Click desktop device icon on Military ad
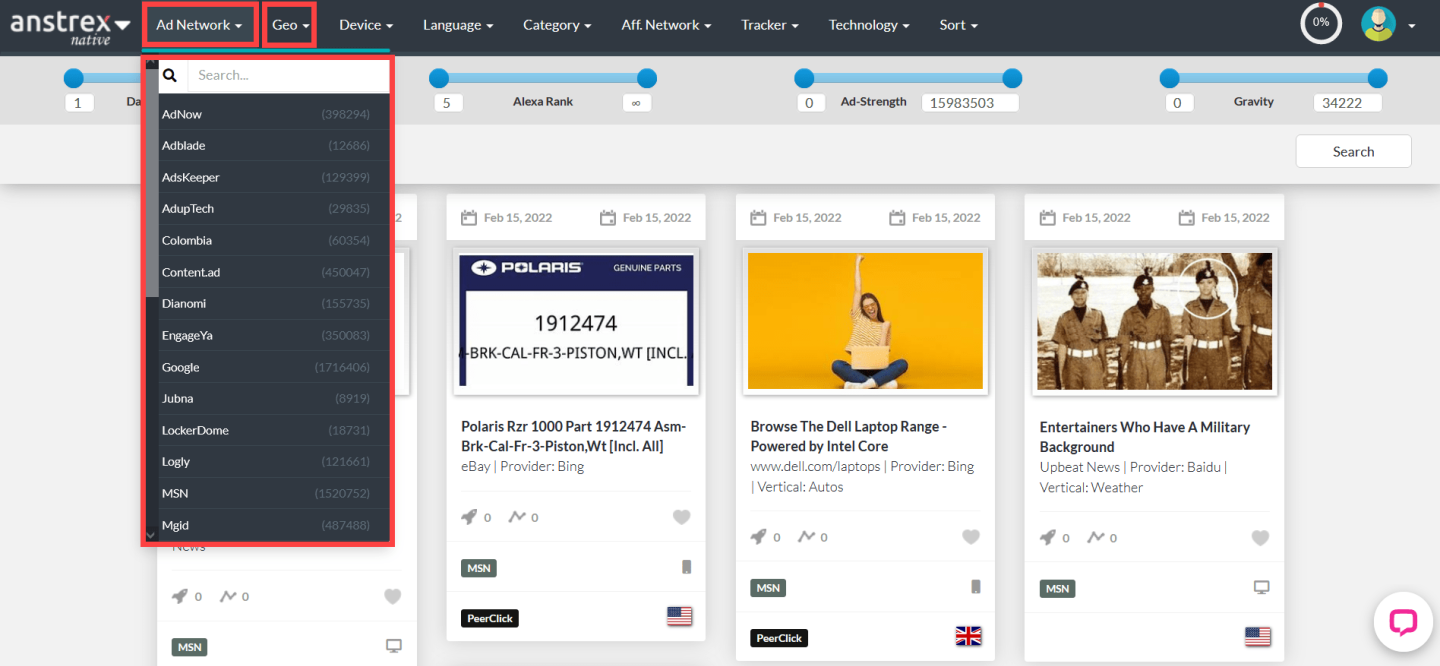This screenshot has width=1440, height=666. [1261, 588]
